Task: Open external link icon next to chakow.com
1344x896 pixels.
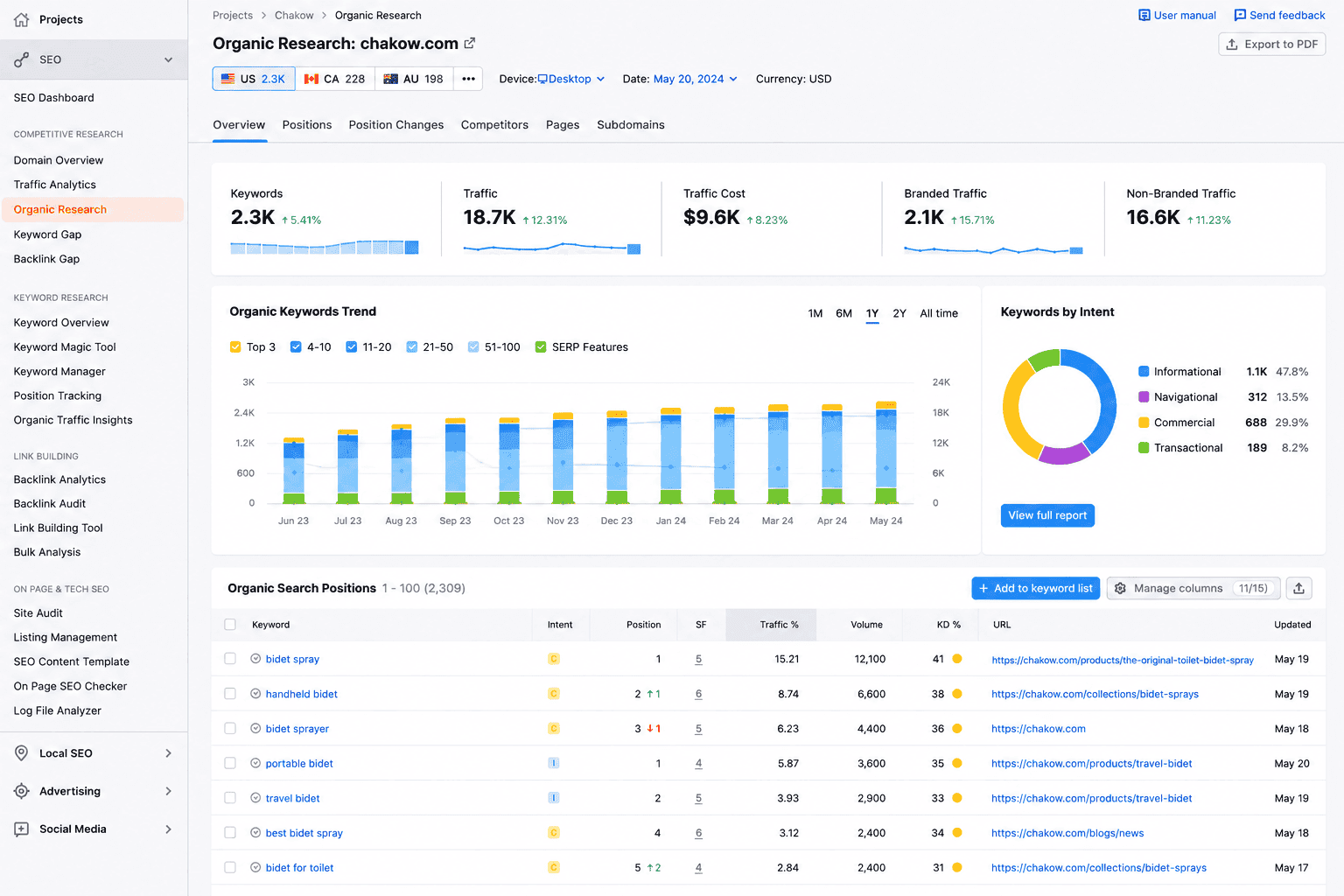Action: [x=470, y=43]
